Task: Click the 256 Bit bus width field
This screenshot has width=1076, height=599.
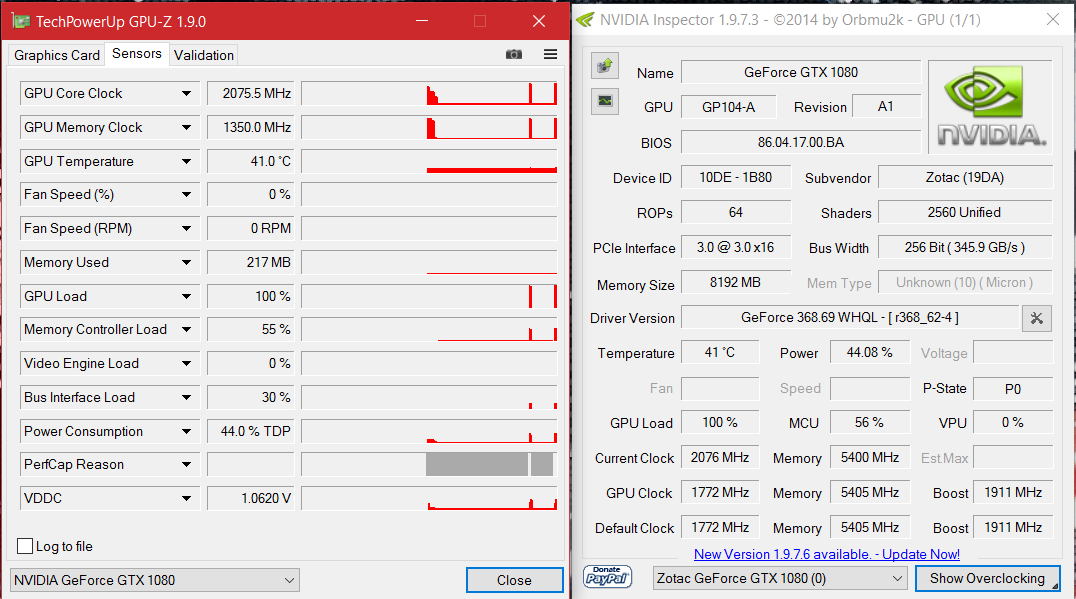Action: (965, 247)
